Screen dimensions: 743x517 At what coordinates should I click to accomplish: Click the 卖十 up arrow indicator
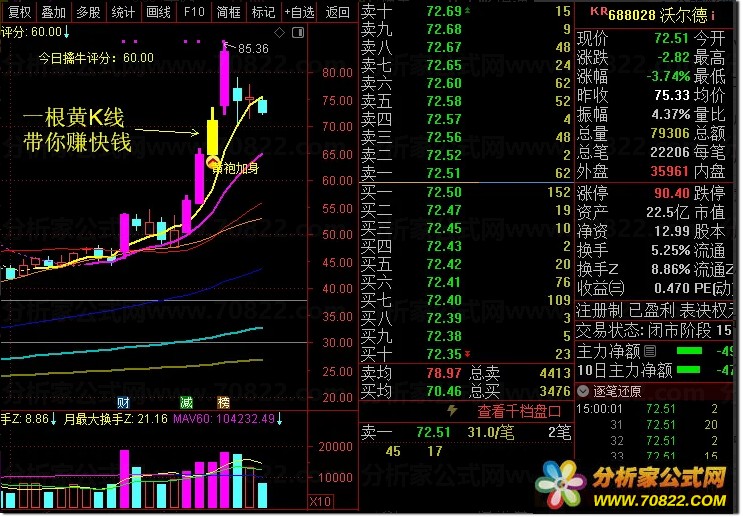[x=468, y=10]
